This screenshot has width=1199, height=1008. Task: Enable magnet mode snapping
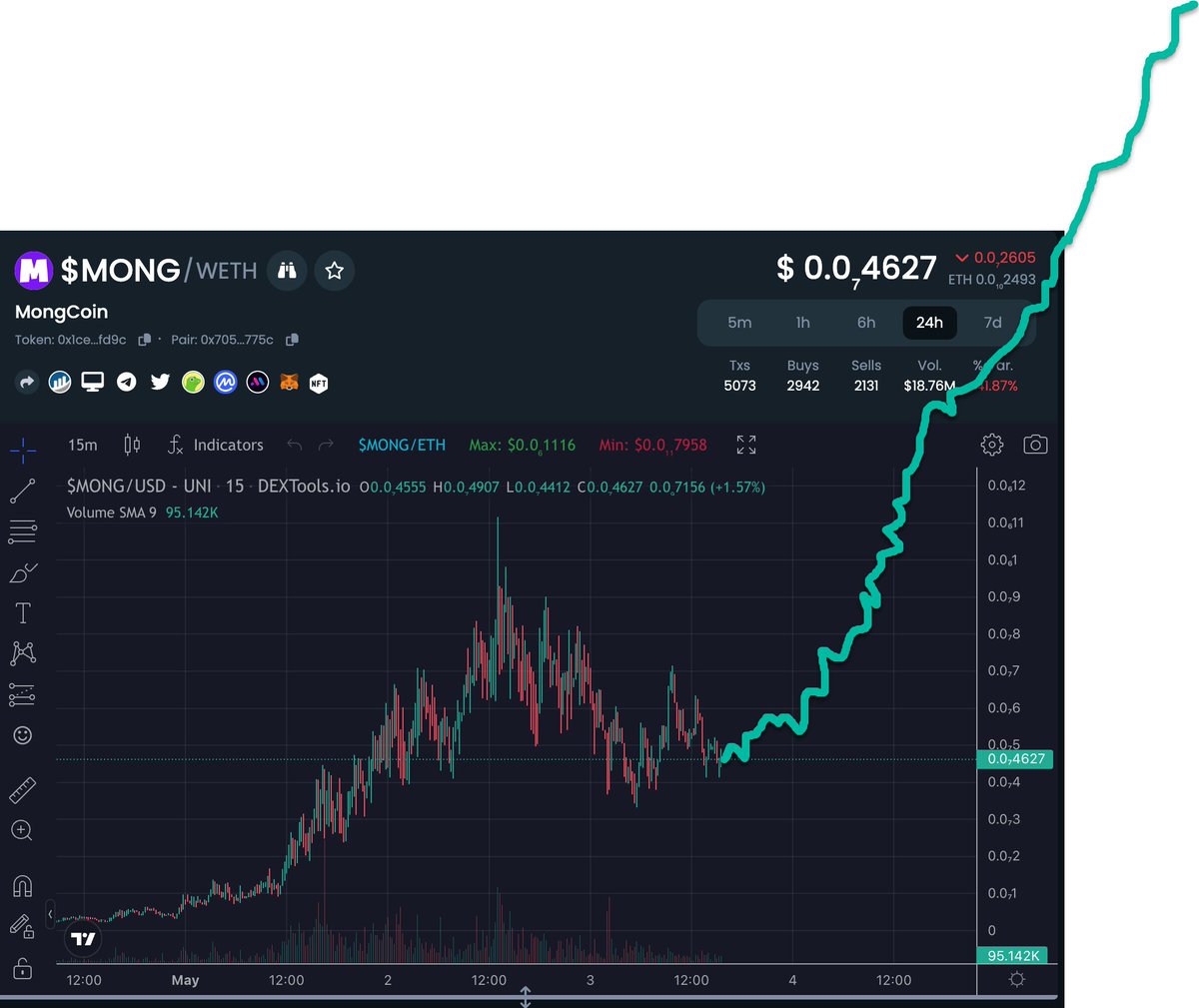[x=22, y=885]
